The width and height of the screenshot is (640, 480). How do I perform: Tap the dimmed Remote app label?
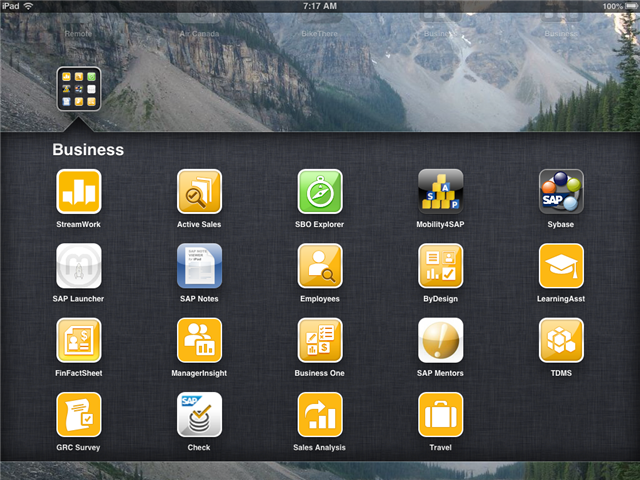coord(78,33)
